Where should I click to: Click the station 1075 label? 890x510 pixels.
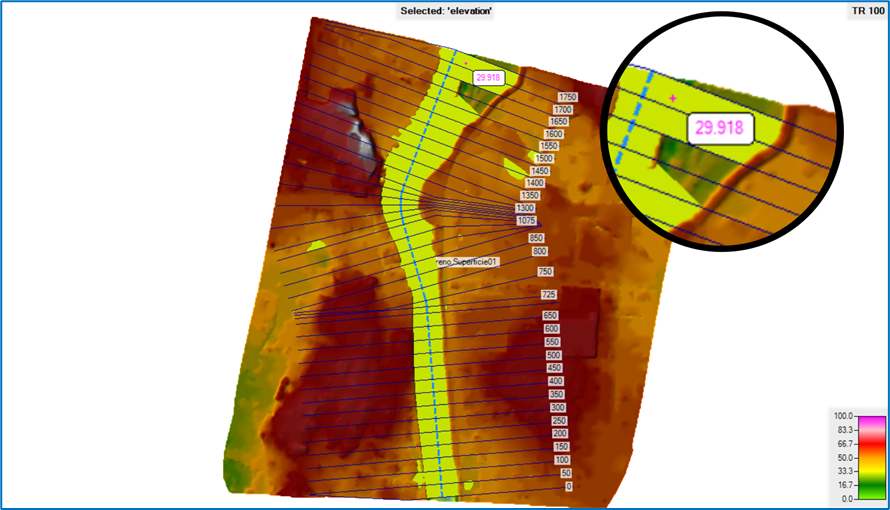pyautogui.click(x=526, y=220)
